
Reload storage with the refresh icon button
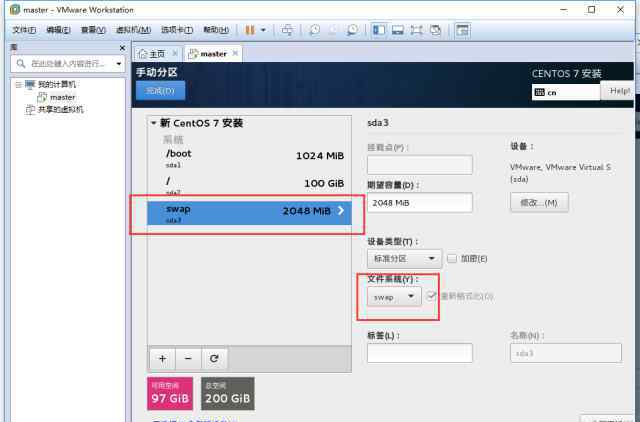[214, 358]
